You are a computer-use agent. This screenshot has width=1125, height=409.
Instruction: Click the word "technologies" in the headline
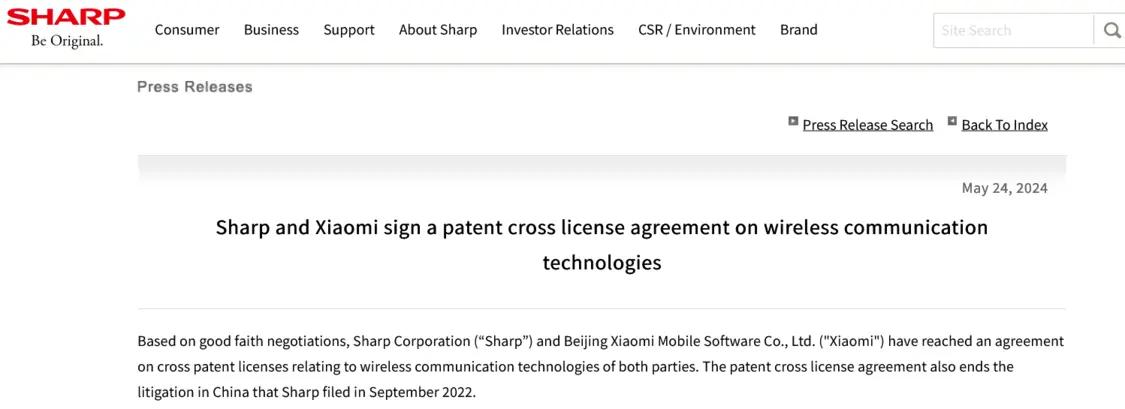[x=602, y=263]
